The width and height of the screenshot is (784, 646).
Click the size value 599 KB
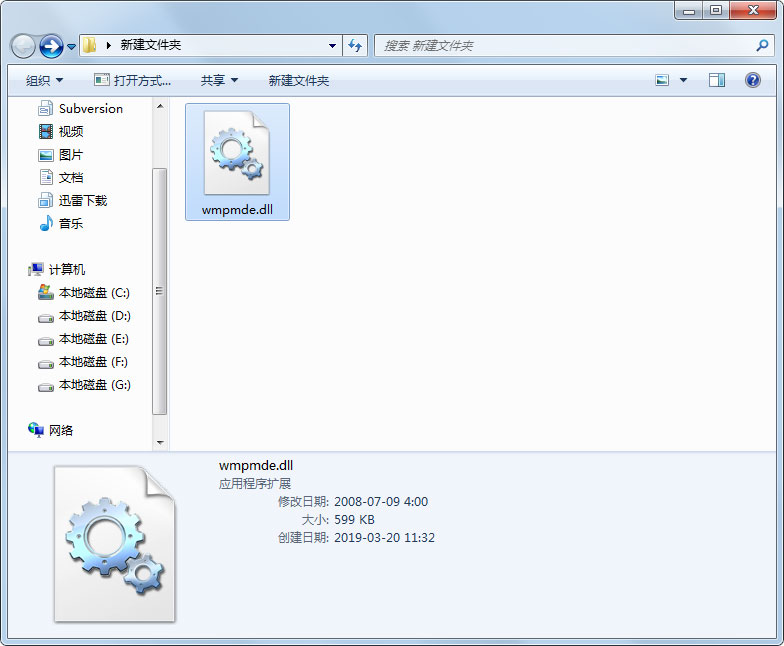(354, 520)
